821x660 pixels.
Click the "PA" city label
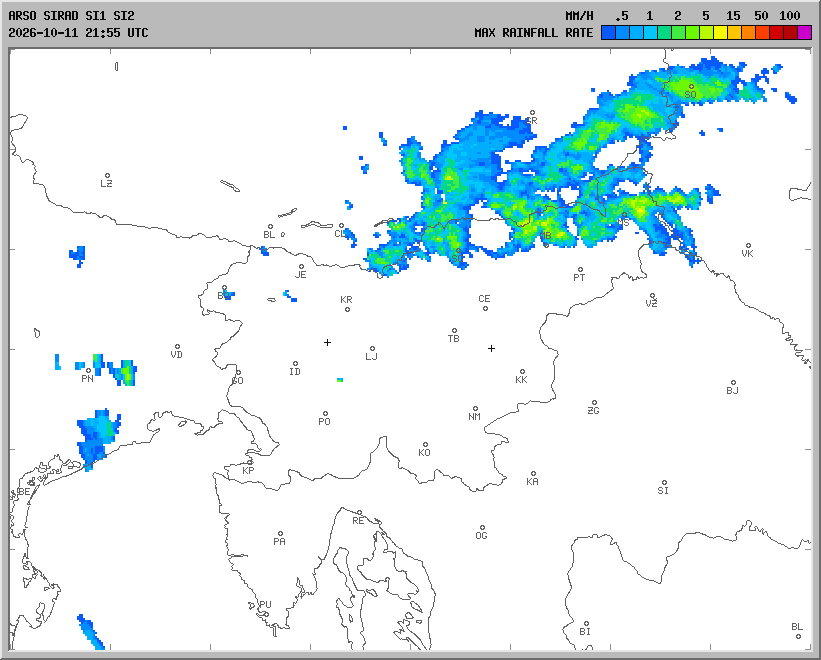click(280, 541)
